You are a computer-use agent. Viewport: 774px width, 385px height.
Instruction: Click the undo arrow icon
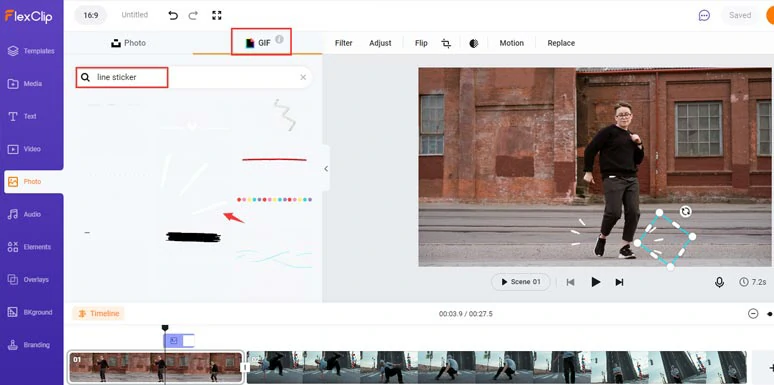(173, 15)
